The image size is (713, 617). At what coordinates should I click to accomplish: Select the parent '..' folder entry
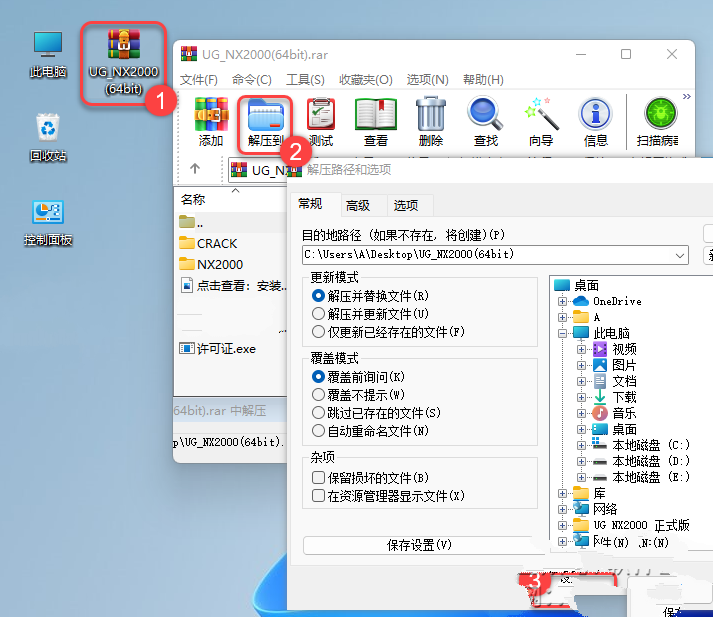(191, 222)
